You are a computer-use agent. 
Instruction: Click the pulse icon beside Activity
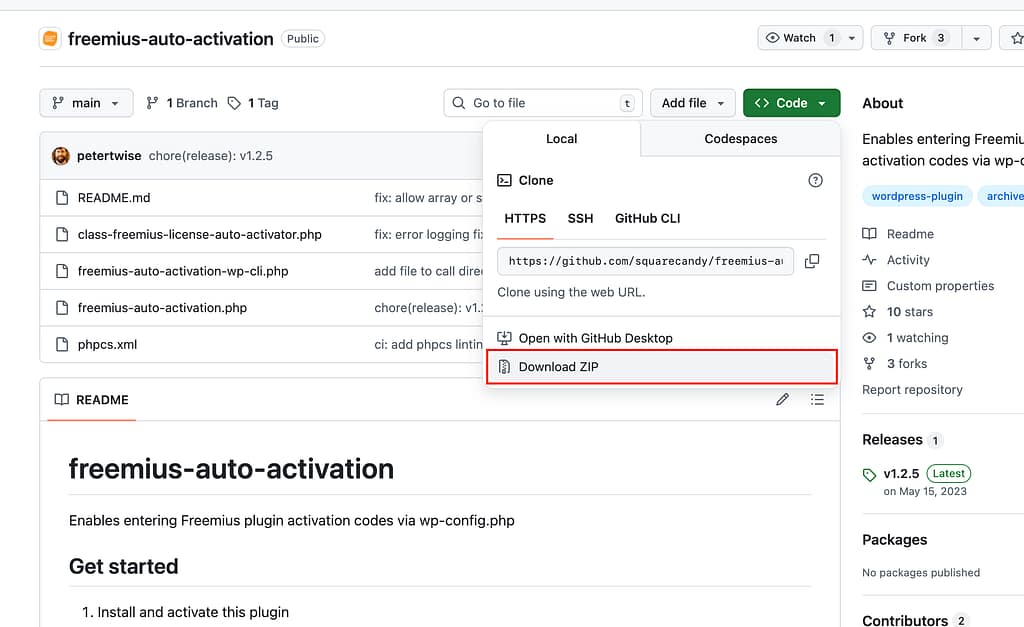pos(869,259)
